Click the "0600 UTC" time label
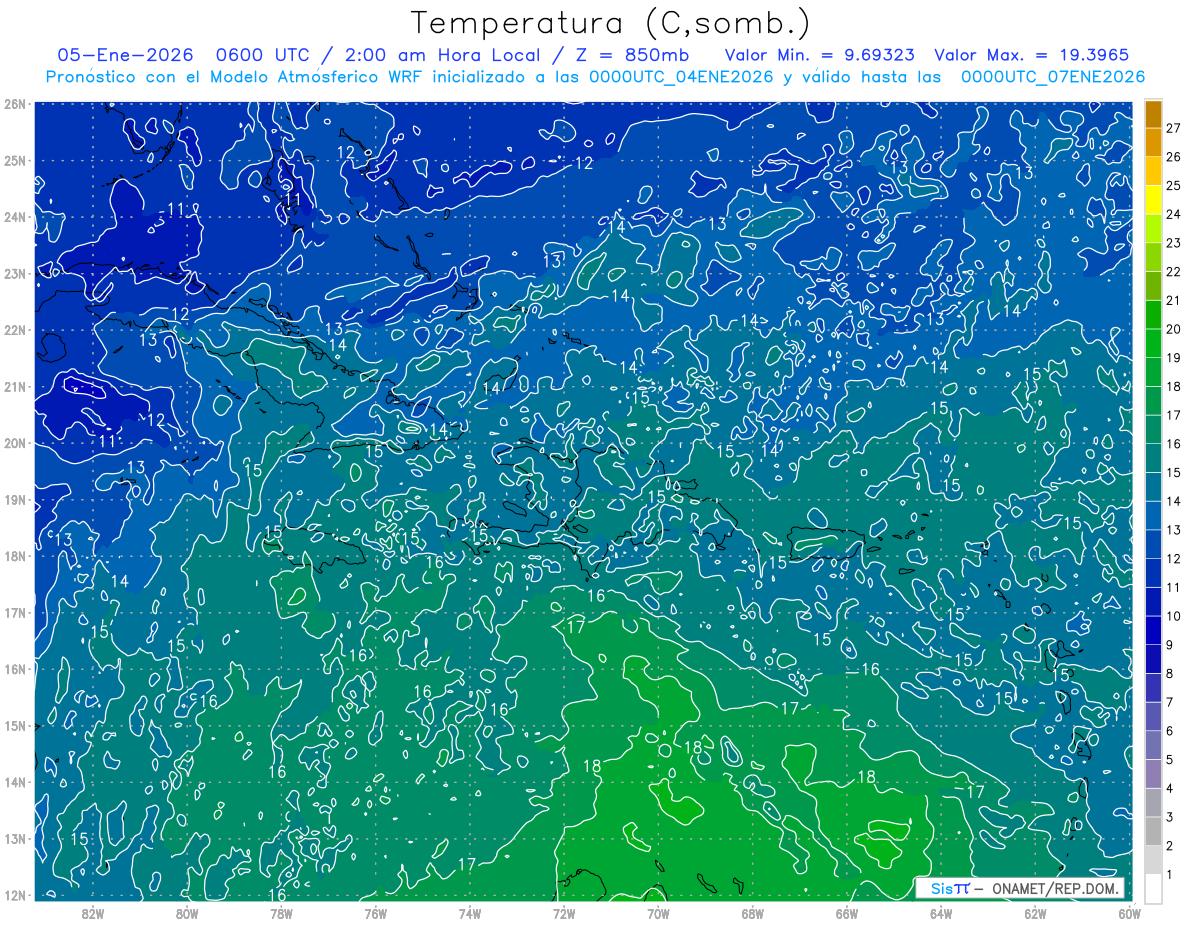 click(x=262, y=55)
